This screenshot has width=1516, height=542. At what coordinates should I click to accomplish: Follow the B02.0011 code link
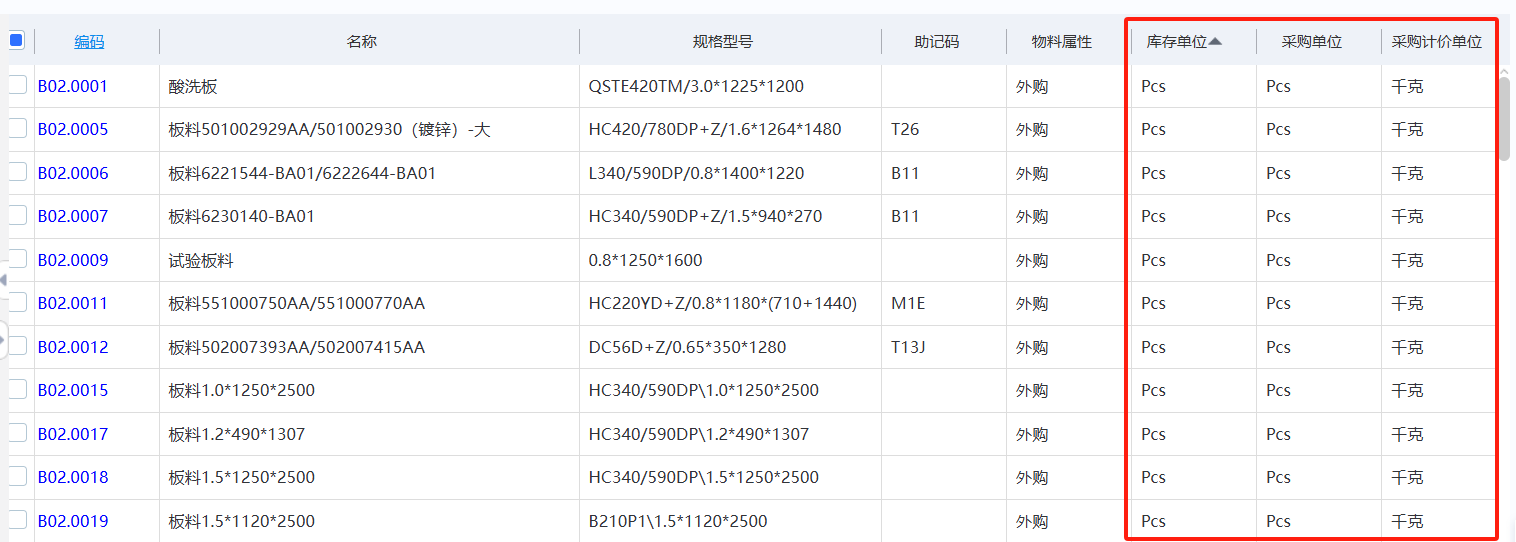click(73, 303)
